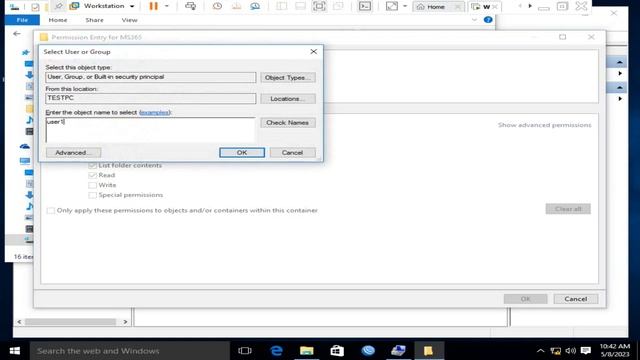Click Show advanced permissions link
The image size is (640, 360).
[x=544, y=125]
